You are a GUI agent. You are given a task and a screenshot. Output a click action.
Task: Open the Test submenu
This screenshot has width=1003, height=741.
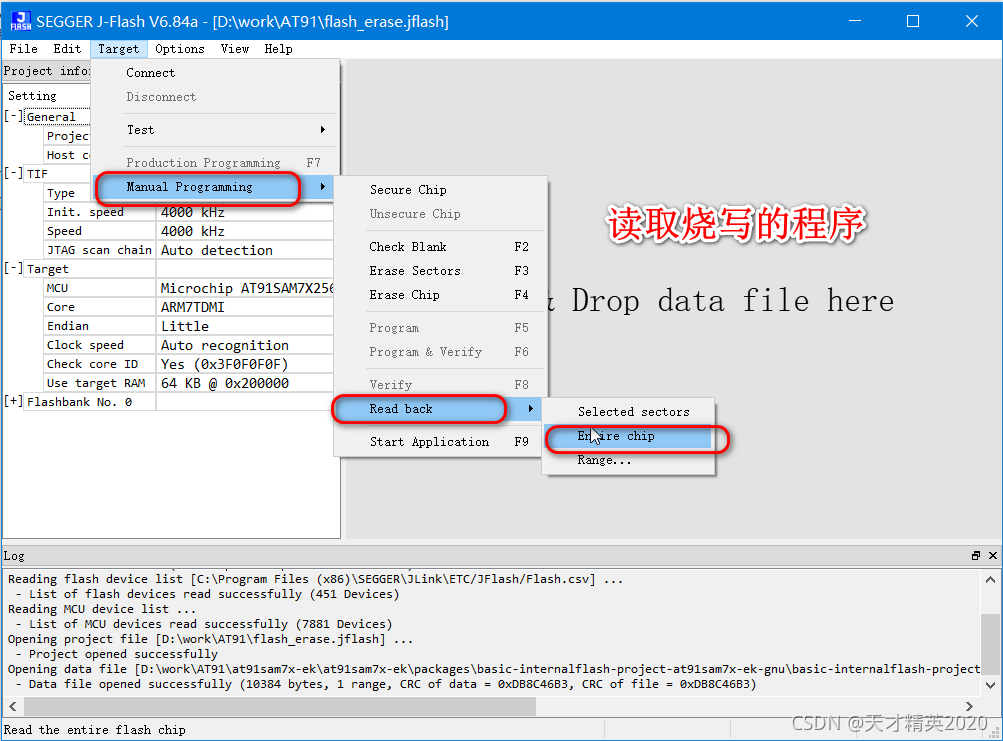tap(214, 130)
